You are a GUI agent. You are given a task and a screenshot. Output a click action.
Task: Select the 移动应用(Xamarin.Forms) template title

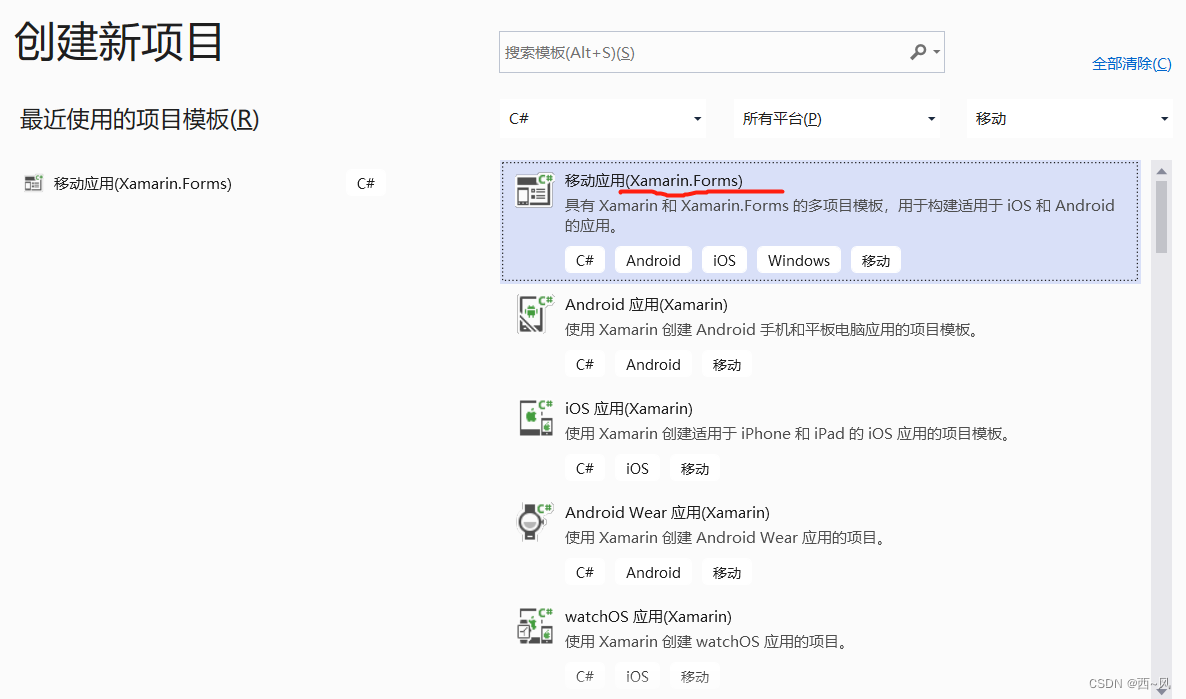(654, 181)
